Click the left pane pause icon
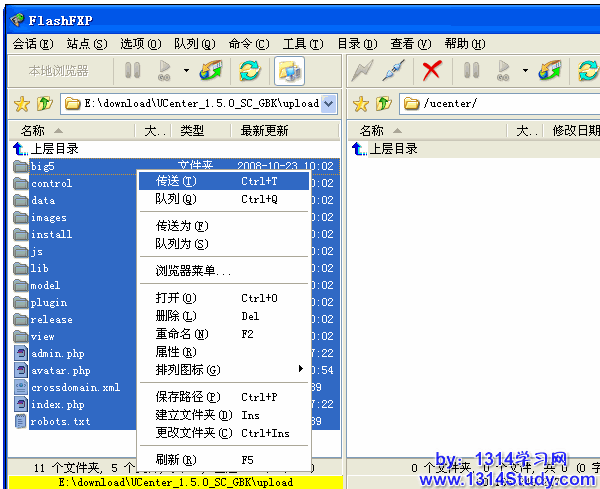The width and height of the screenshot is (600, 489). [132, 71]
